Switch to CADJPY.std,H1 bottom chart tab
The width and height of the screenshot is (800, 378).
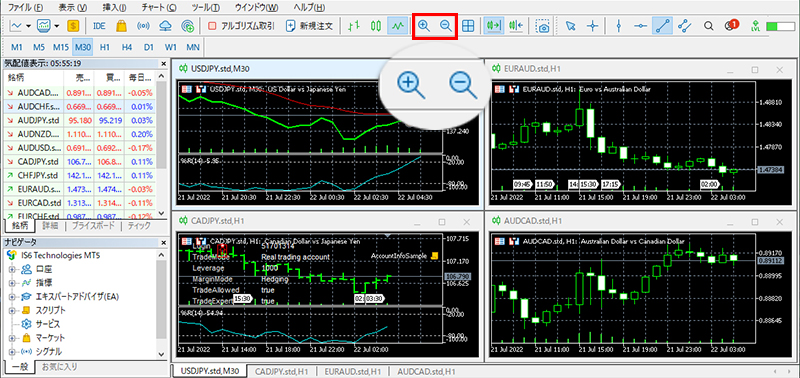pos(282,371)
